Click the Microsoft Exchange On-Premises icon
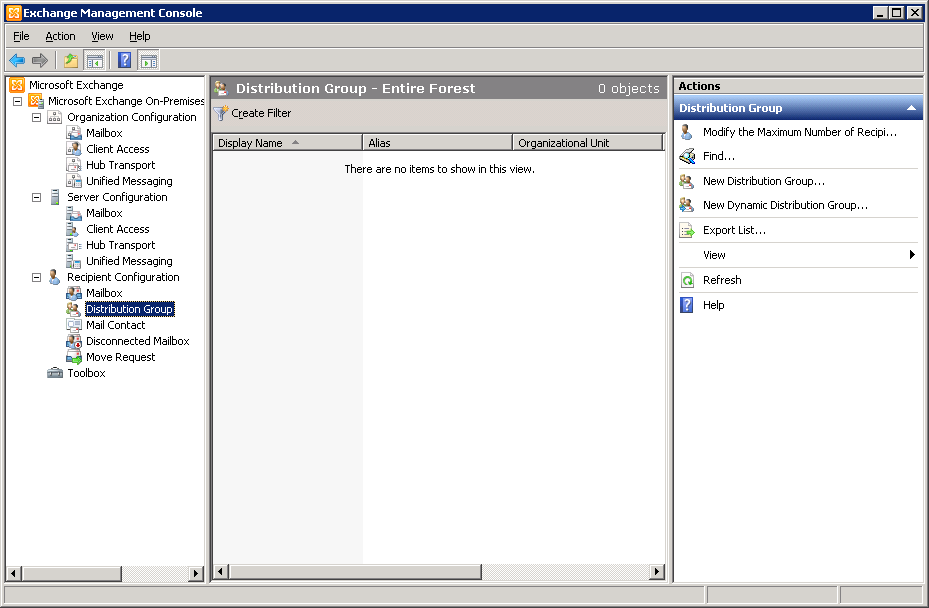The image size is (929, 608). pos(36,101)
